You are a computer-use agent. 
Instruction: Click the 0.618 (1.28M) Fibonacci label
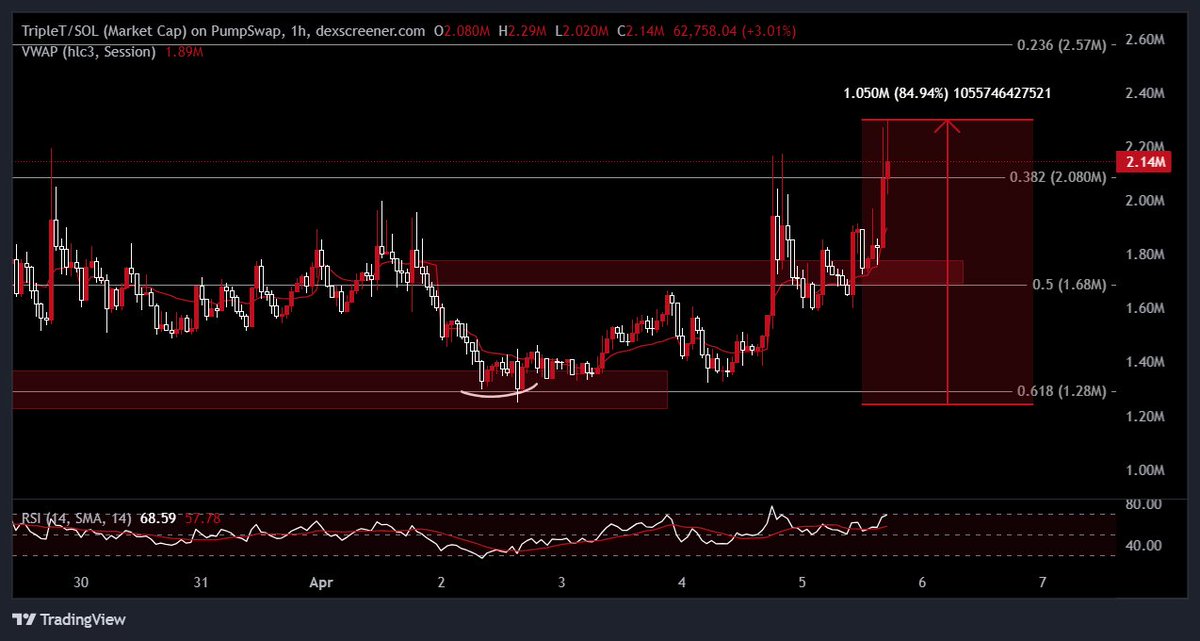1062,391
